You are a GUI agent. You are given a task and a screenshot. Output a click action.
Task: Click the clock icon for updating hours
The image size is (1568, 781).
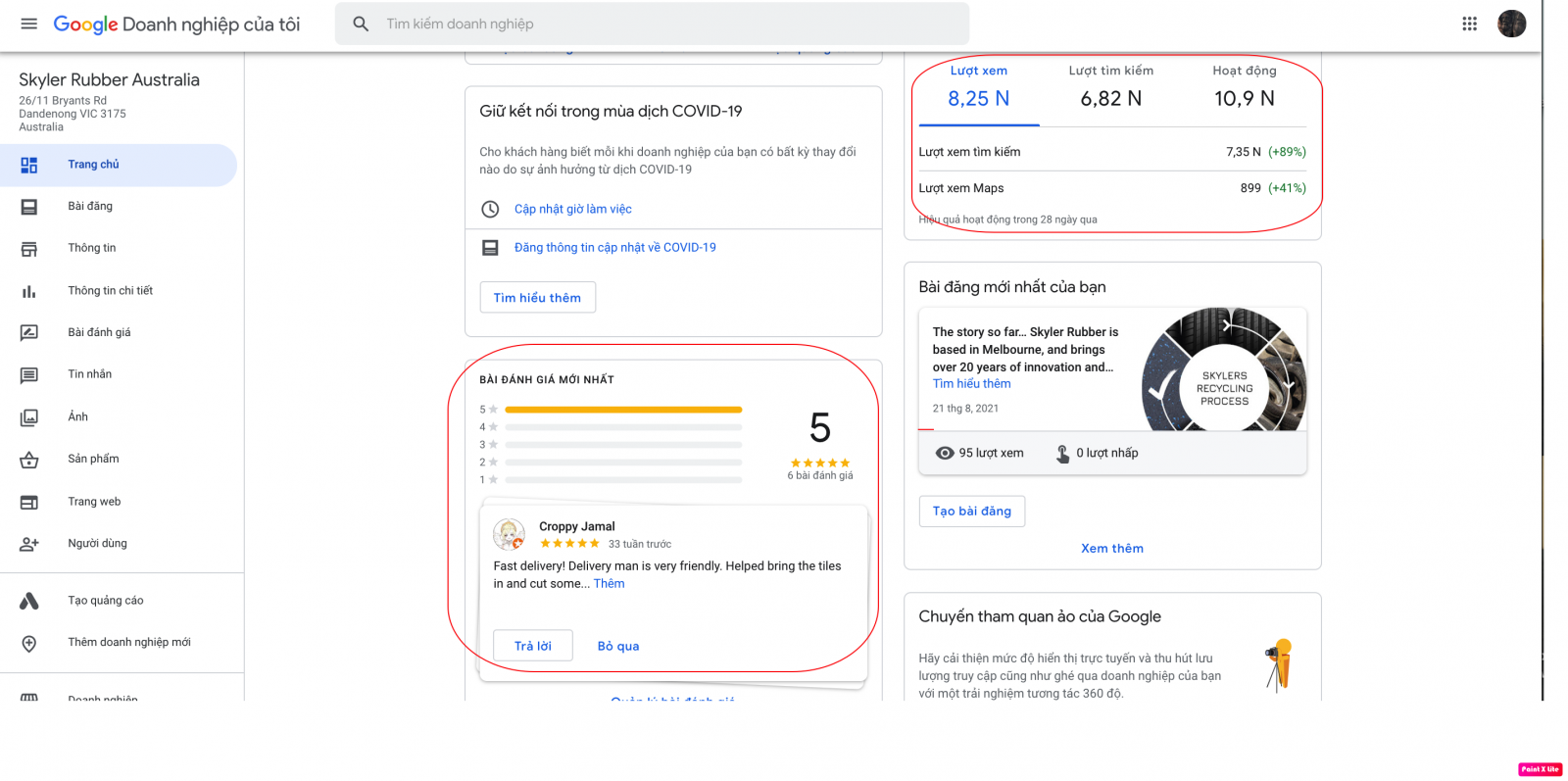[x=490, y=209]
